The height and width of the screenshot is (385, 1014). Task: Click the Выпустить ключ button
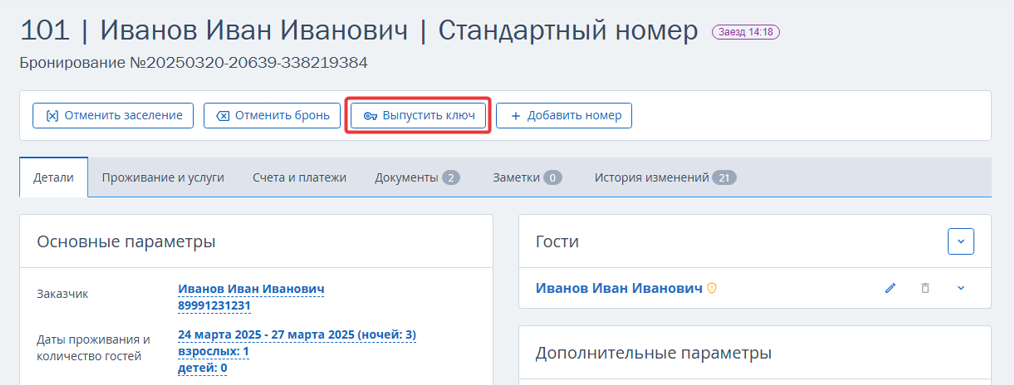(418, 116)
